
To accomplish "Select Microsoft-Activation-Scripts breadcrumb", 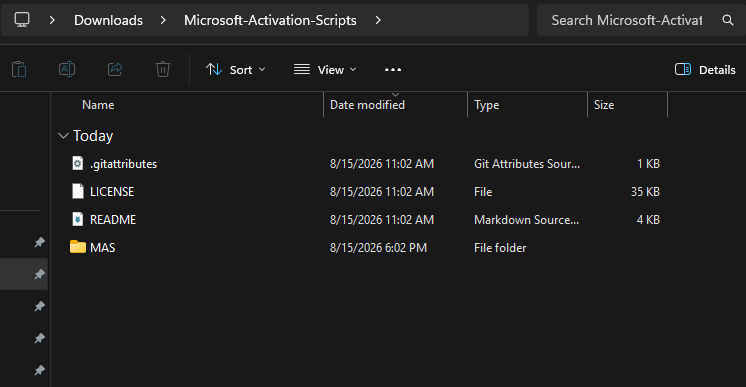I will tap(270, 20).
